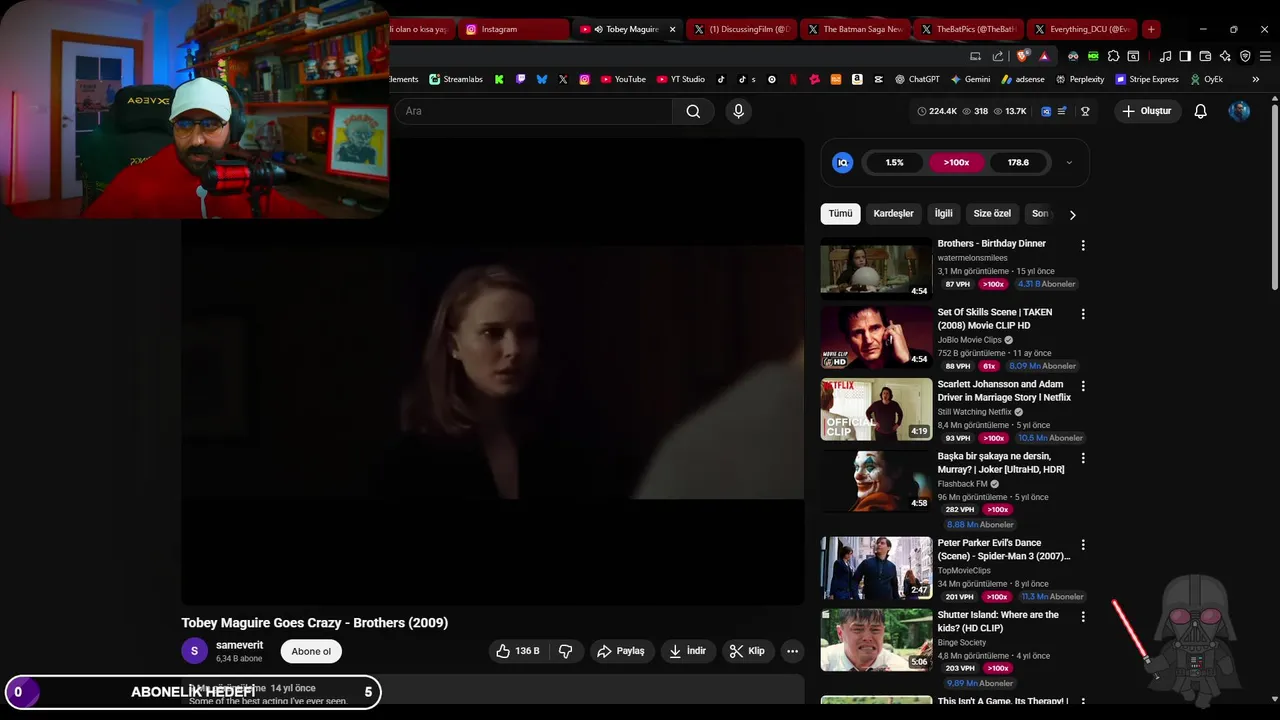Viewport: 1280px width, 720px height.
Task: Select the Size özel filter chip
Action: coord(992,213)
